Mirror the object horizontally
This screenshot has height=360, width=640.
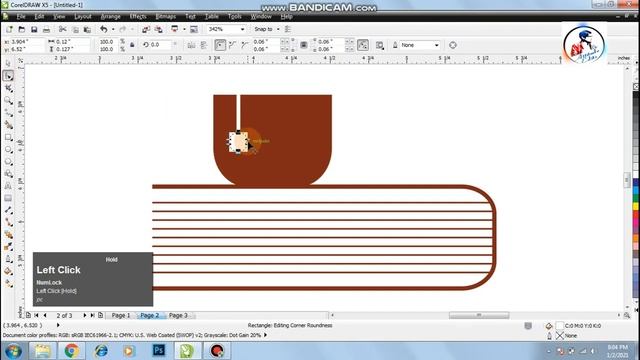click(x=191, y=45)
